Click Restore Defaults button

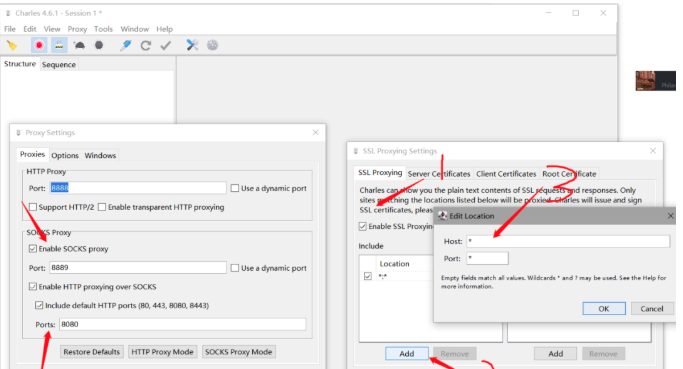click(91, 352)
